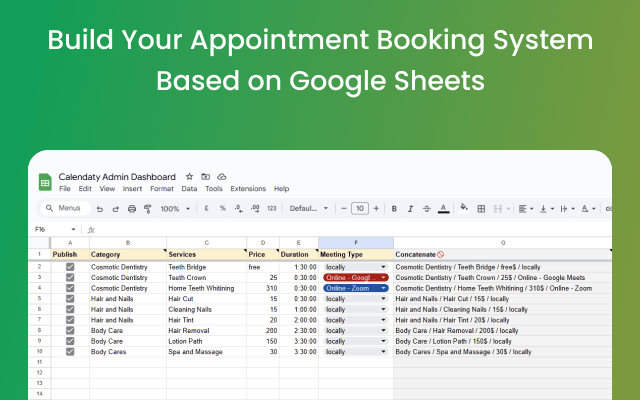
Task: Open the Insert menu
Action: coord(132,189)
